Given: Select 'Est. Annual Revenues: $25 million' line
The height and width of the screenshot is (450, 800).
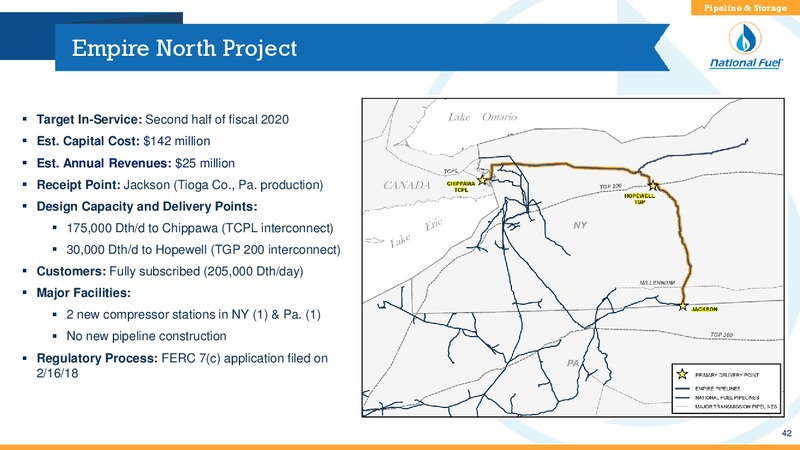Looking at the screenshot, I should click(x=135, y=163).
